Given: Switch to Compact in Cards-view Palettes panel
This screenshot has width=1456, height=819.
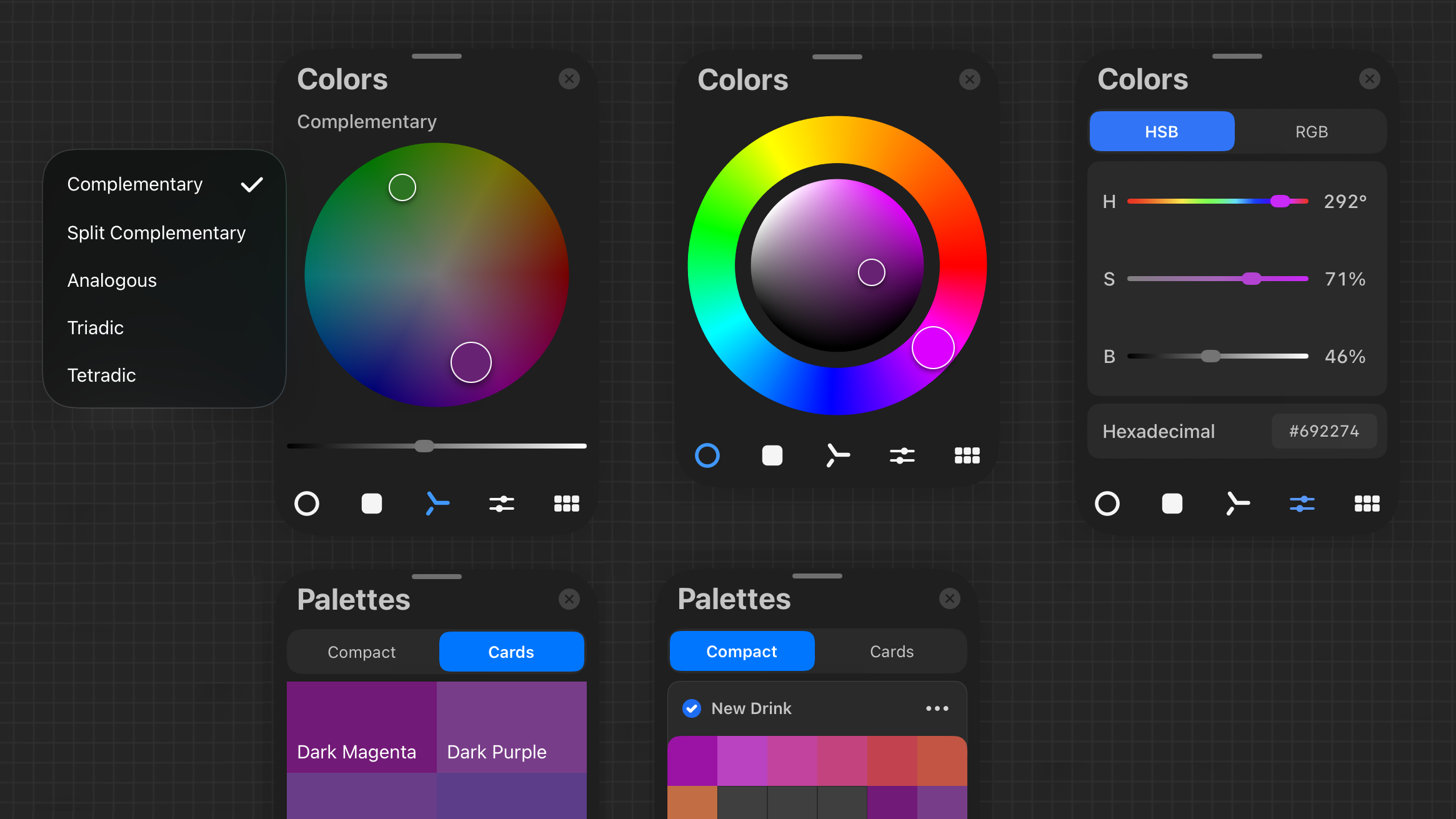Looking at the screenshot, I should point(362,652).
